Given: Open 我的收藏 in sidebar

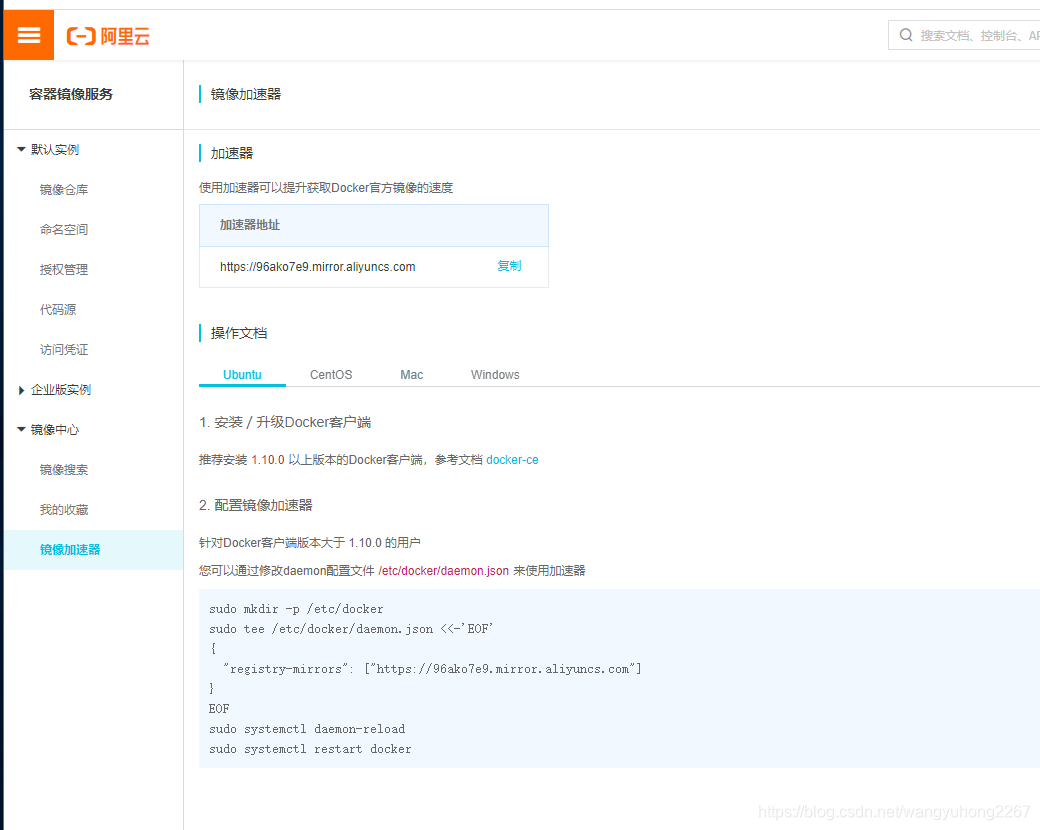Looking at the screenshot, I should coord(64,510).
